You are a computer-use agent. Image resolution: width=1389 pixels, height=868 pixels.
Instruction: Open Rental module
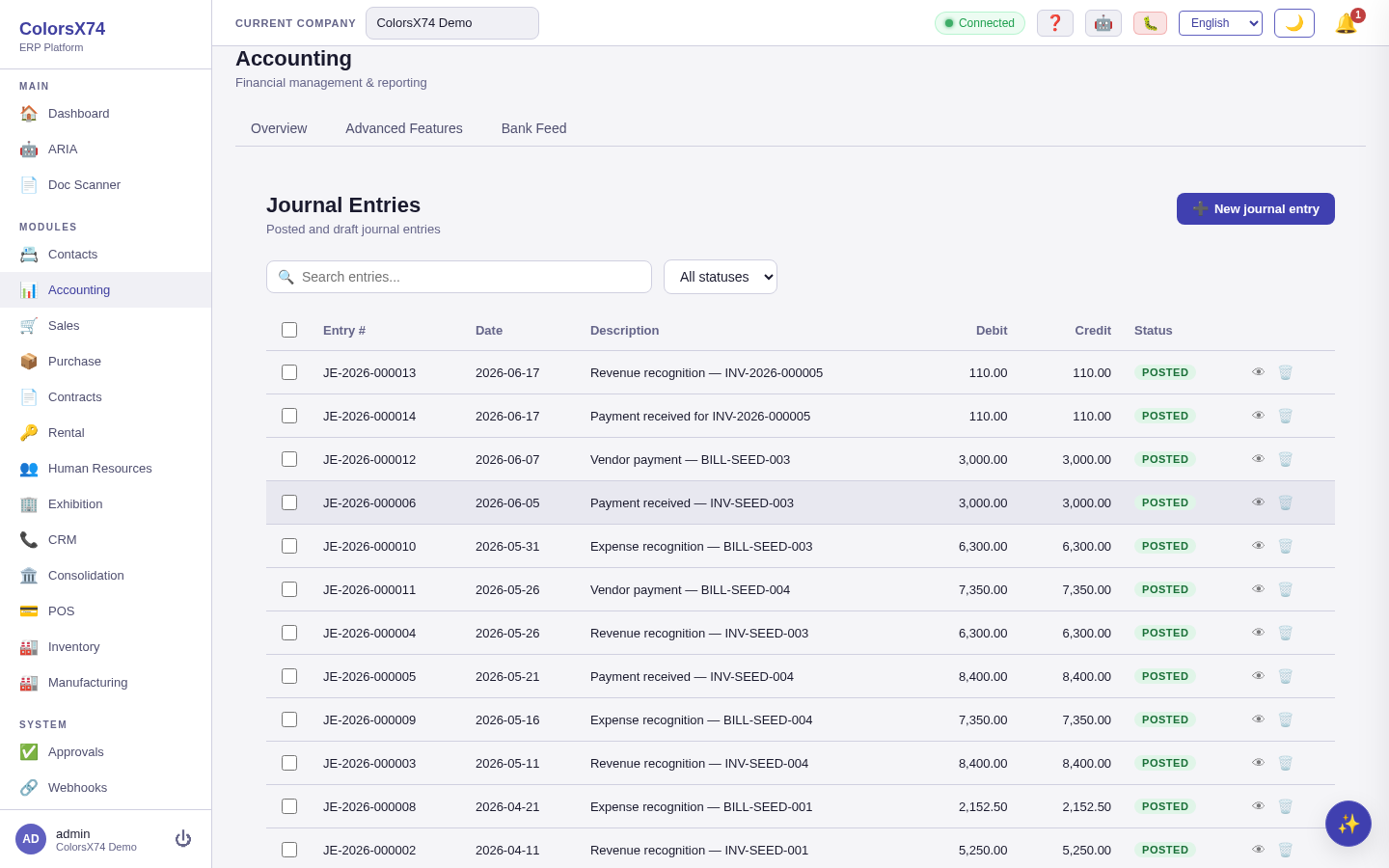[x=106, y=432]
